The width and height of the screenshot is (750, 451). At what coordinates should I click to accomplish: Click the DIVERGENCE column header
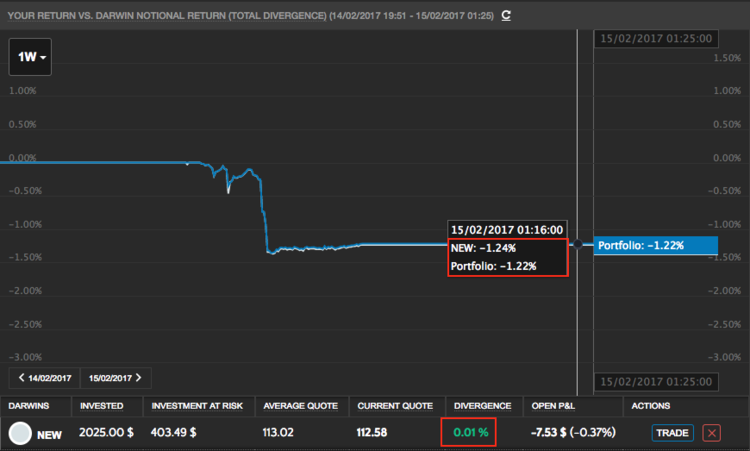pyautogui.click(x=483, y=406)
